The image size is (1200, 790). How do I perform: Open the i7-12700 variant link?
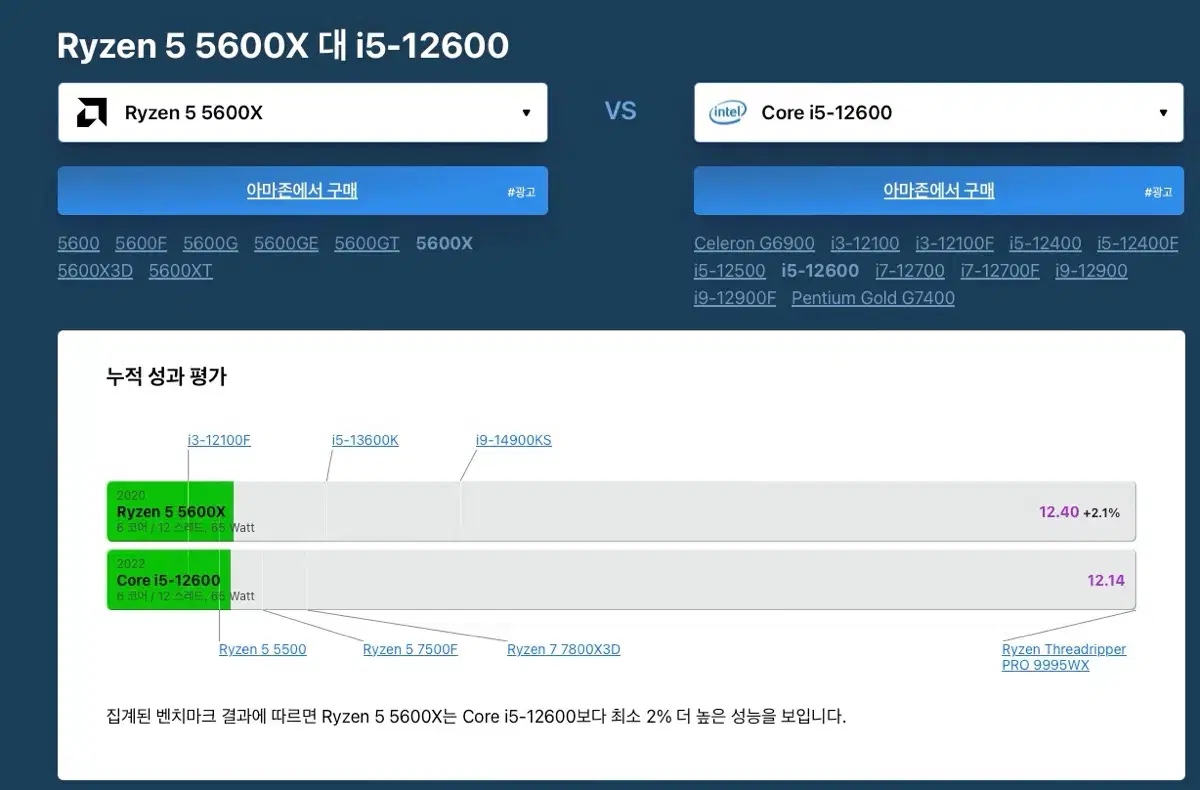pyautogui.click(x=910, y=270)
